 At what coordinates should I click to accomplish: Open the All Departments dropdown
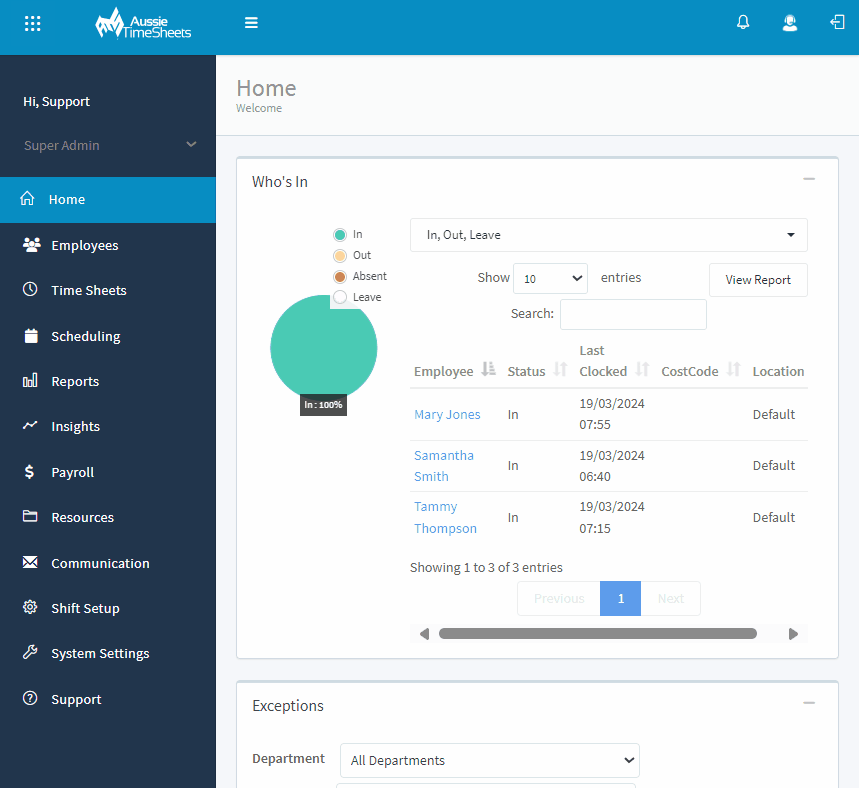[x=488, y=760]
